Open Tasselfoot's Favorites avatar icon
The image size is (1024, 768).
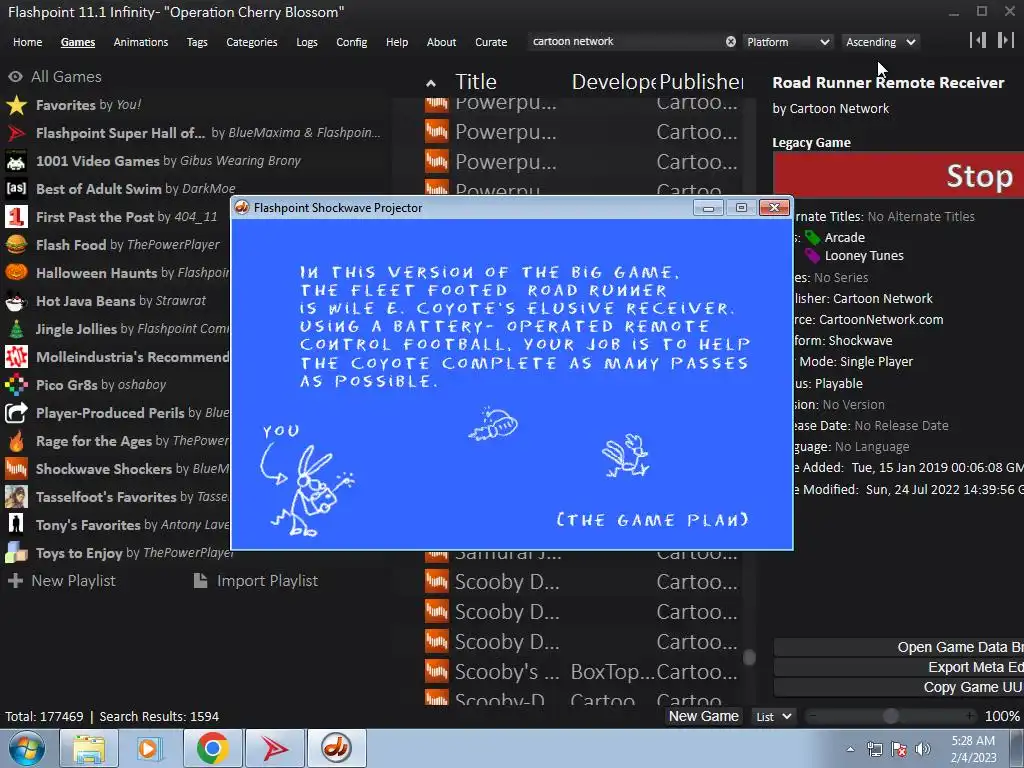[x=16, y=497]
